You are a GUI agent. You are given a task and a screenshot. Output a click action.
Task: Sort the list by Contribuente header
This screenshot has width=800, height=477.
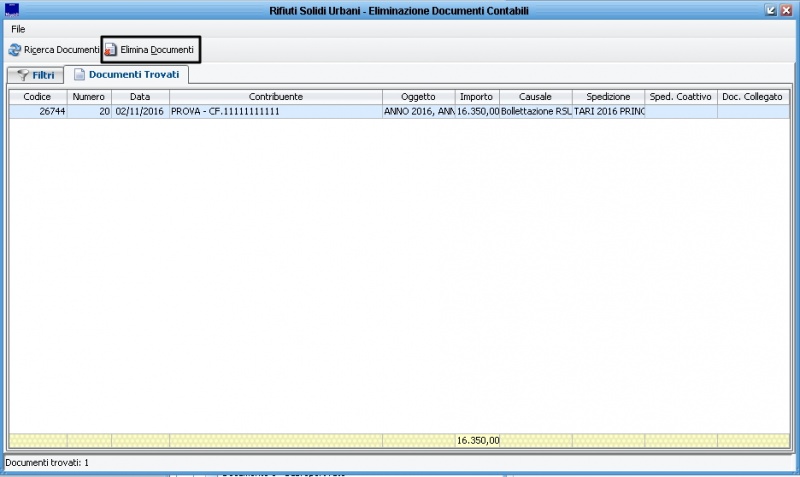pos(275,97)
